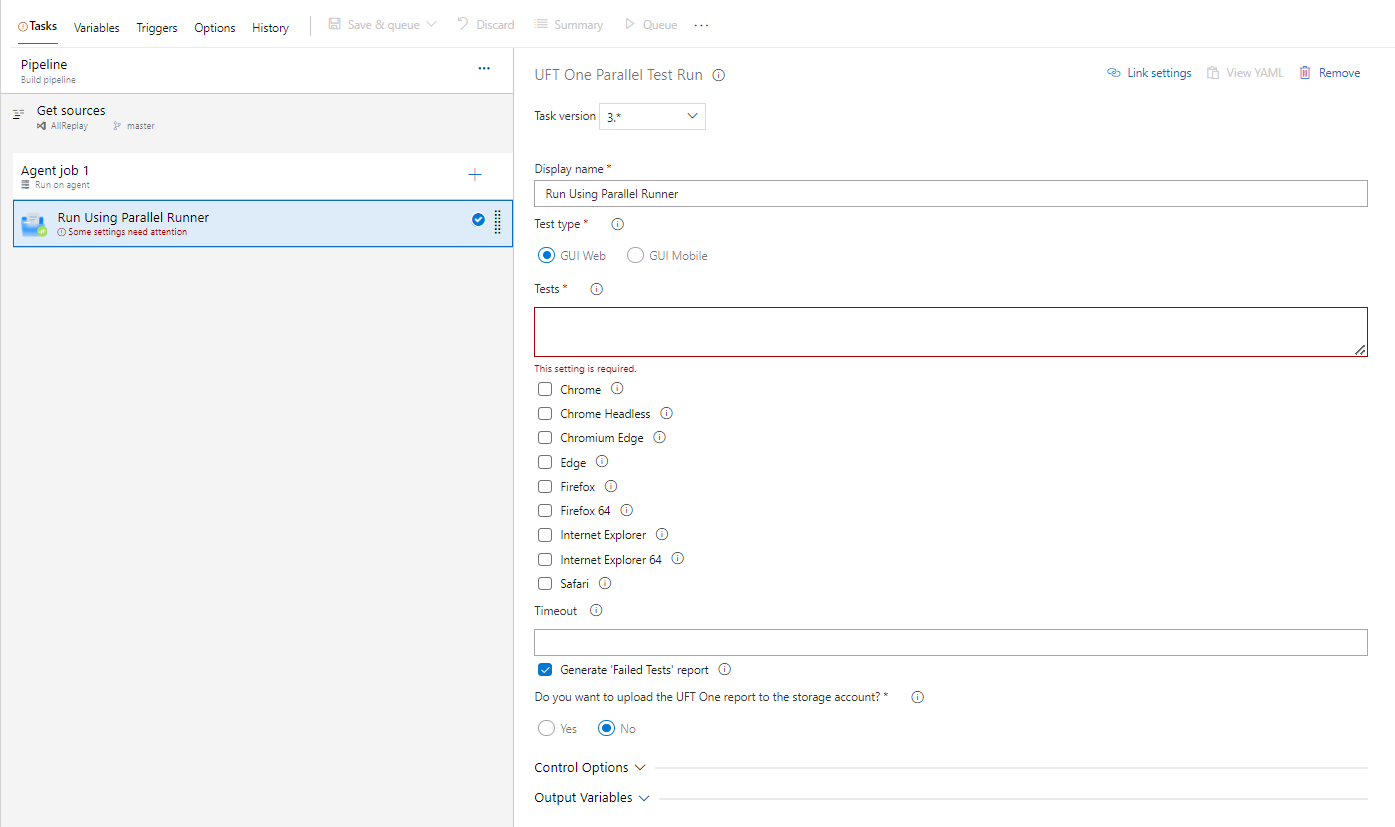
Task: Enable the Chrome browser checkbox
Action: (545, 389)
